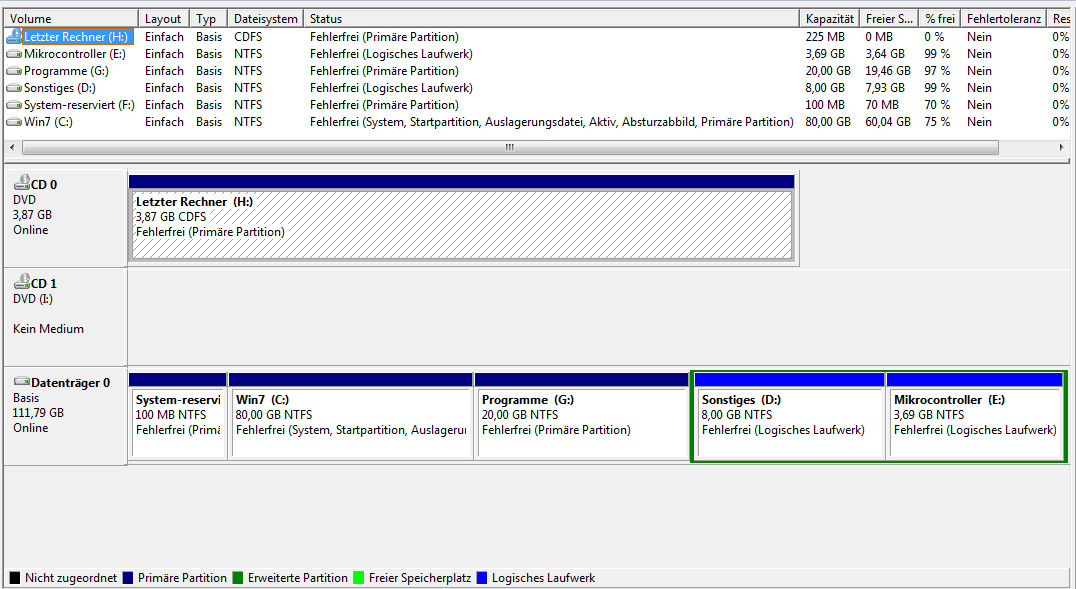
Task: Click the black Nicht zugeordnet legend swatch
Action: click(x=14, y=578)
